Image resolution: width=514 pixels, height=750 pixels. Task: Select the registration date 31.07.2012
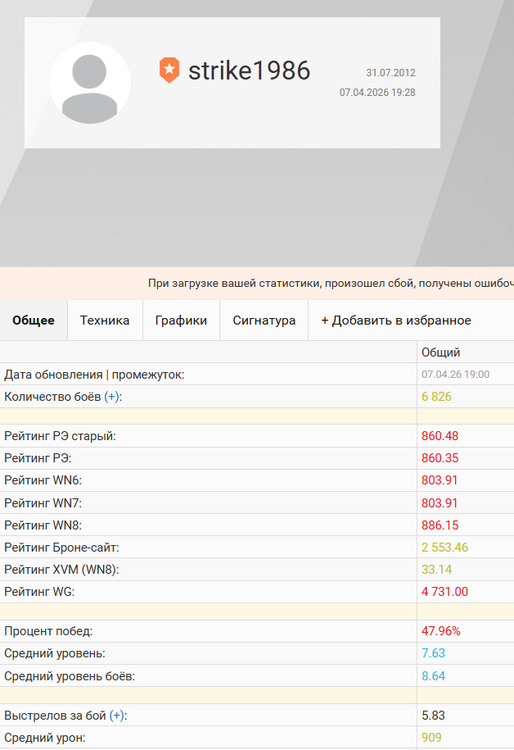coord(391,73)
